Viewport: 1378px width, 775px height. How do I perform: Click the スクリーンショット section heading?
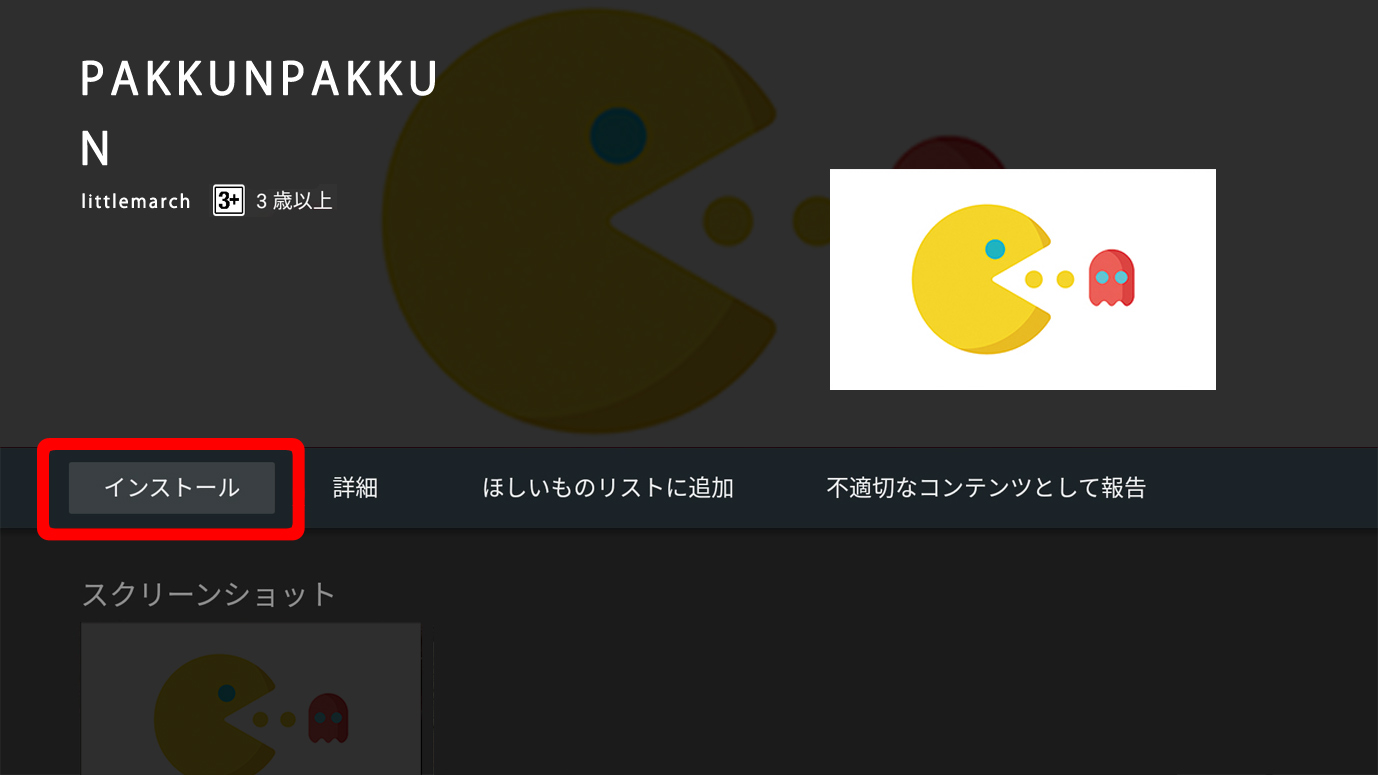click(x=208, y=594)
